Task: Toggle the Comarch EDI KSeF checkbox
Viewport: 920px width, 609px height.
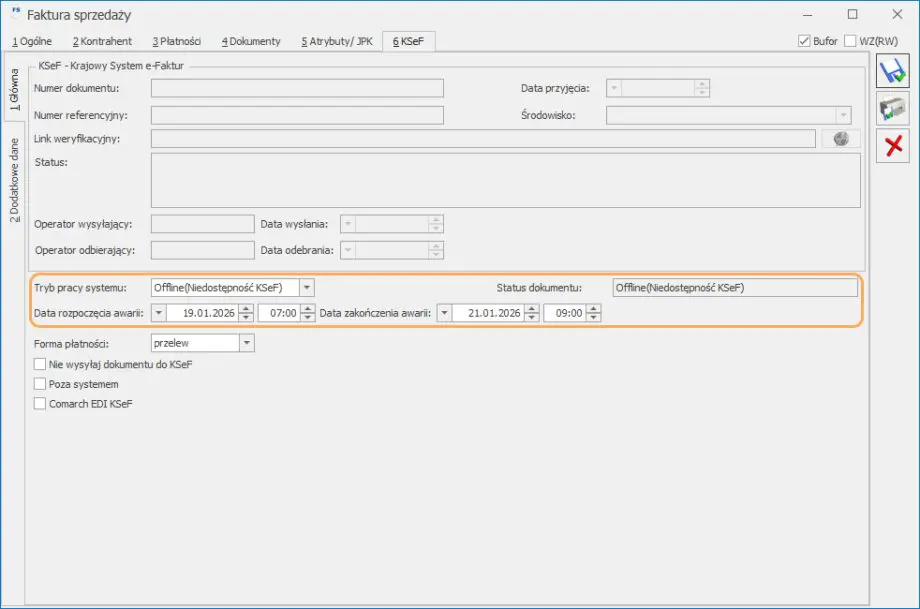Action: (40, 404)
